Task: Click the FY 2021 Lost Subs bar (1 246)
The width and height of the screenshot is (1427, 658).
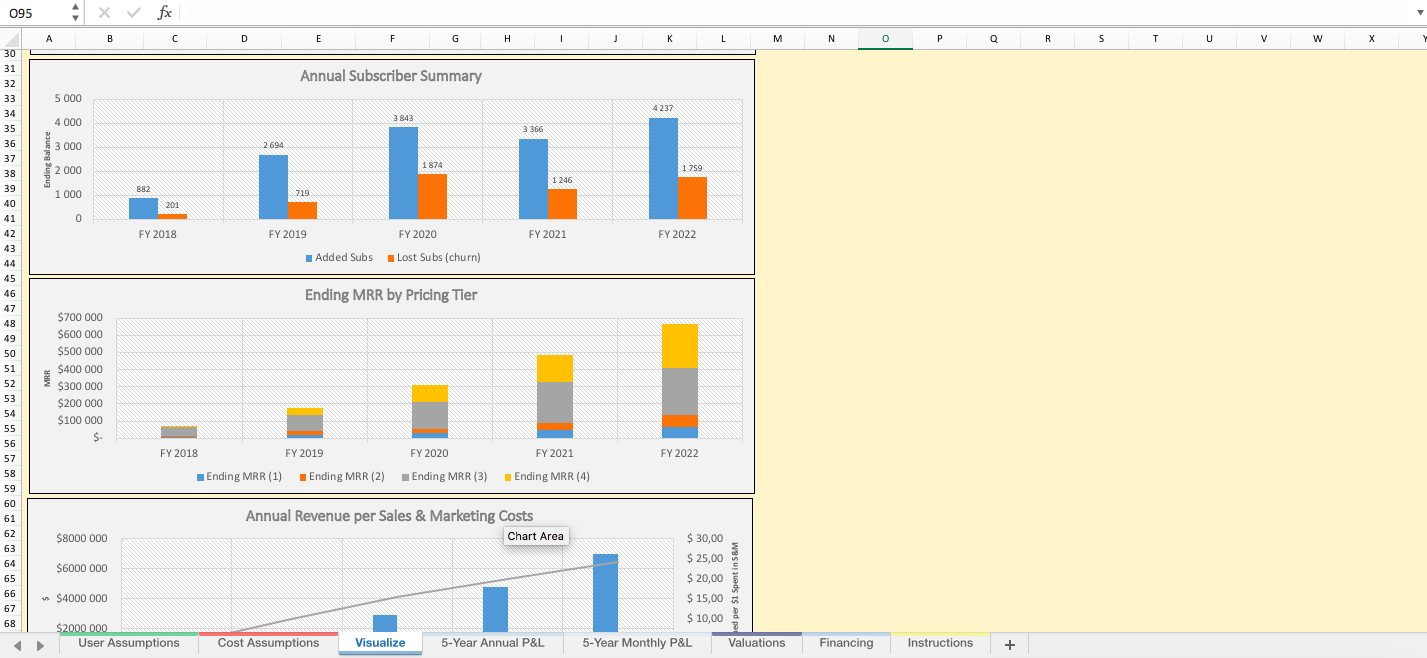Action: click(x=562, y=204)
